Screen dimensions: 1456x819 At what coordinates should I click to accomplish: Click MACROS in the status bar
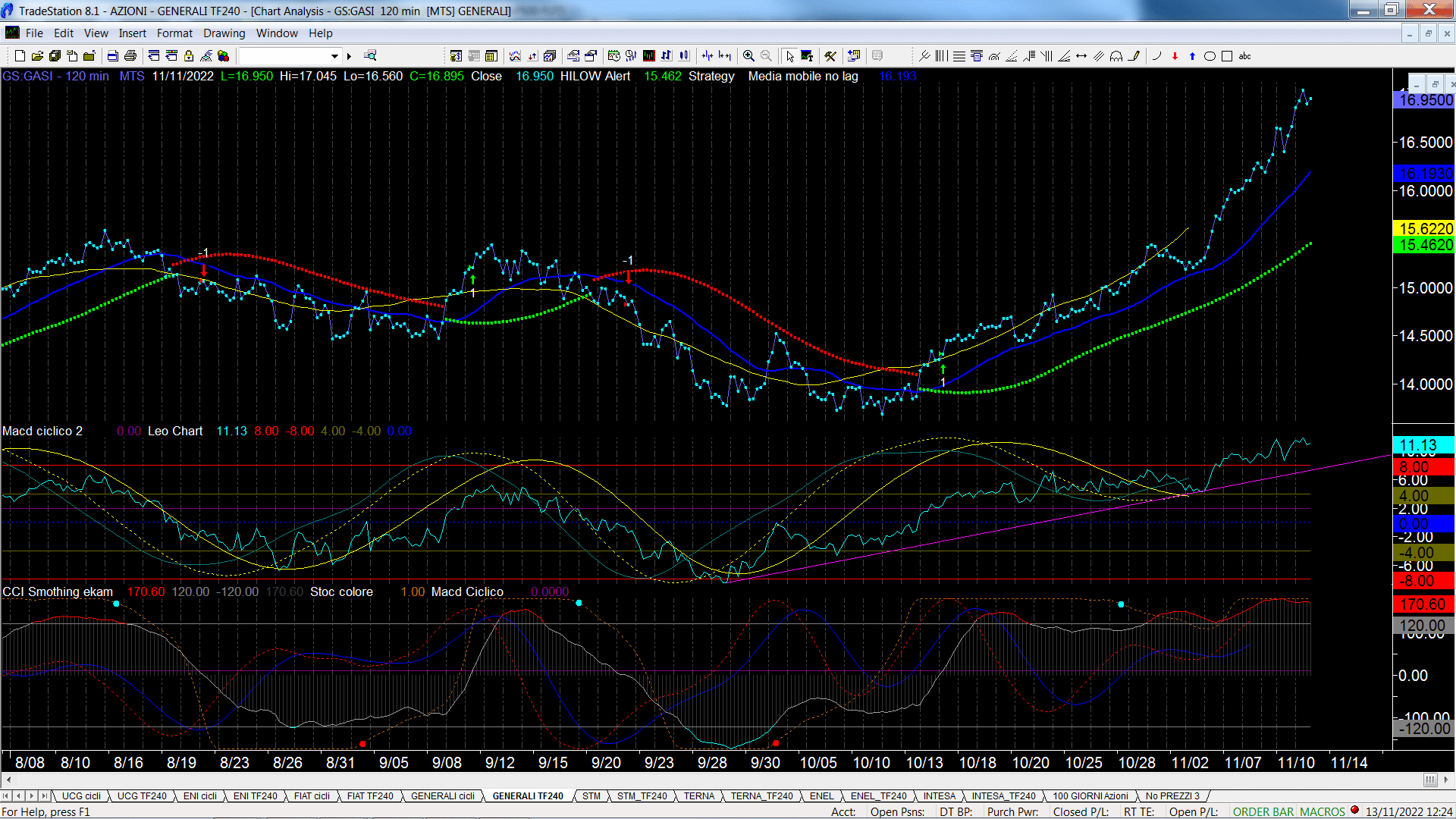click(x=1323, y=811)
